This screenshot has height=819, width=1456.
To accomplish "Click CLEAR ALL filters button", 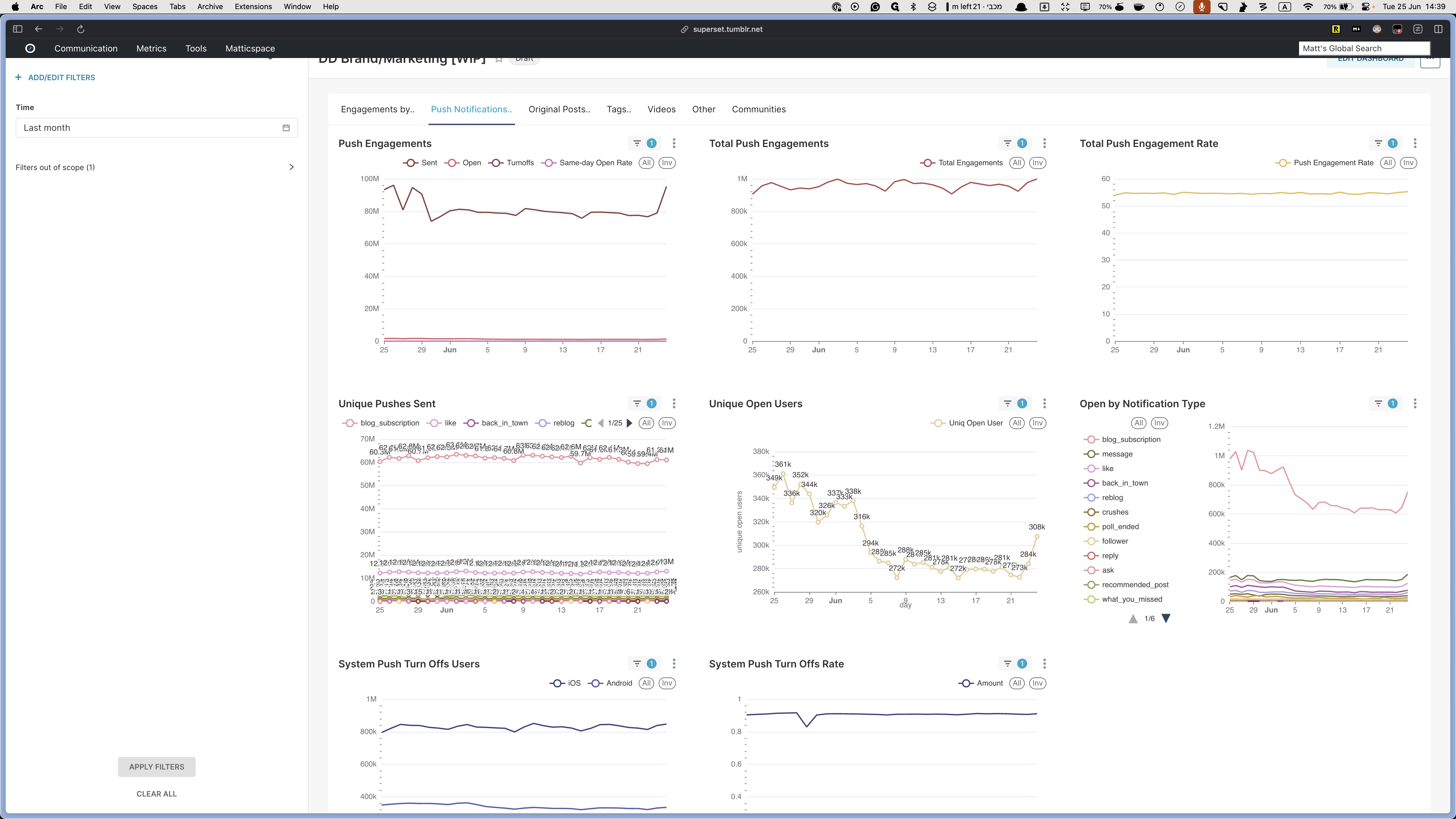I will click(157, 794).
